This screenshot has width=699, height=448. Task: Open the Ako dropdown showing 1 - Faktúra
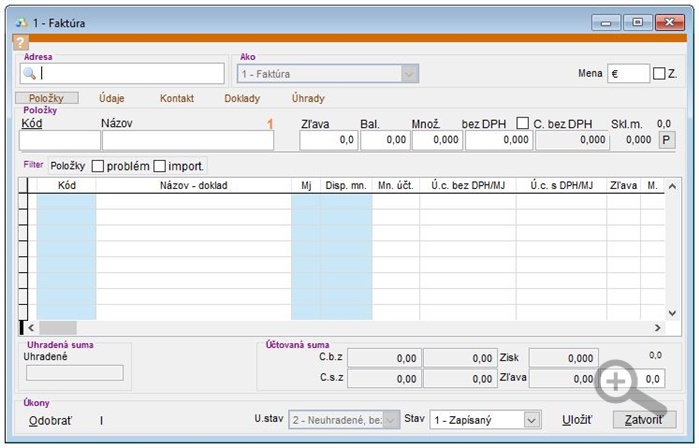click(408, 74)
